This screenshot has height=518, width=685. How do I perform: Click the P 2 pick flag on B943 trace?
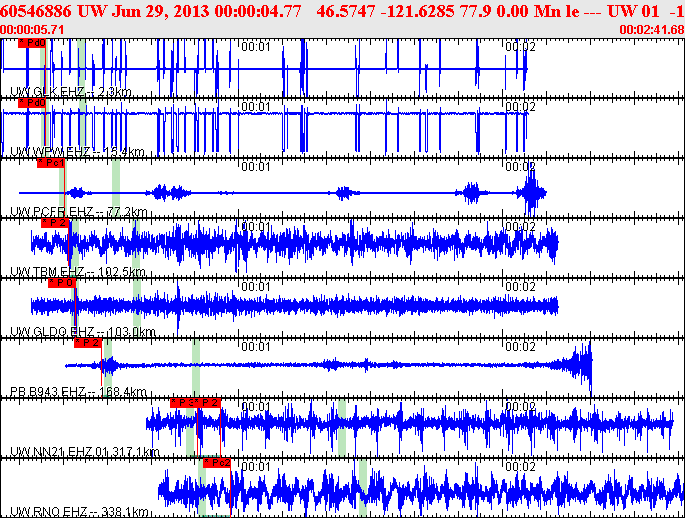[88, 343]
